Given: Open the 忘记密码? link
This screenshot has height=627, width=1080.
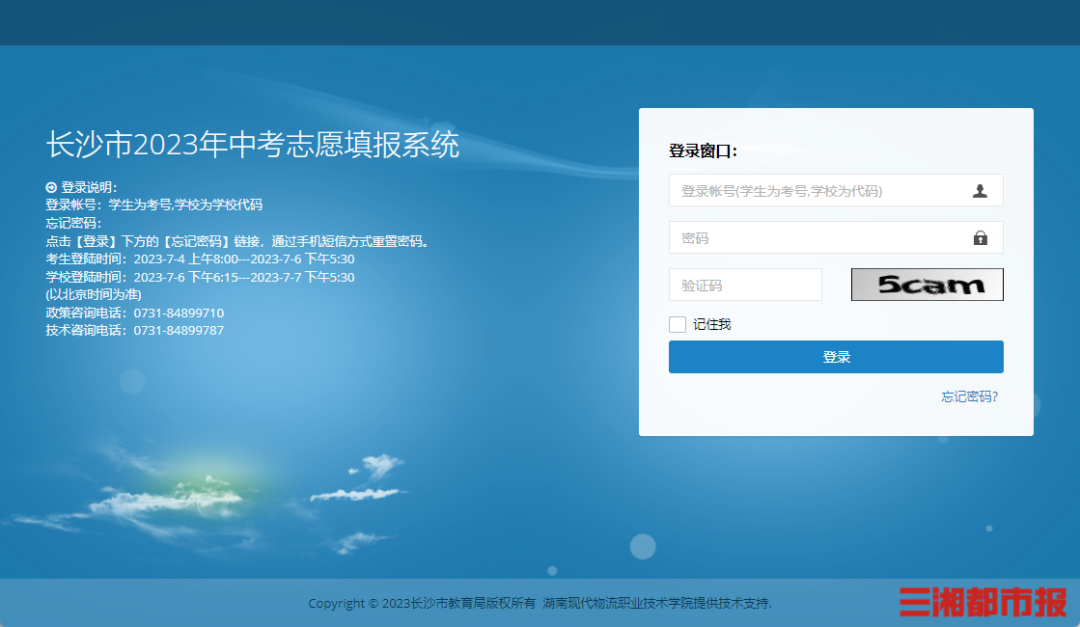Looking at the screenshot, I should [x=969, y=396].
